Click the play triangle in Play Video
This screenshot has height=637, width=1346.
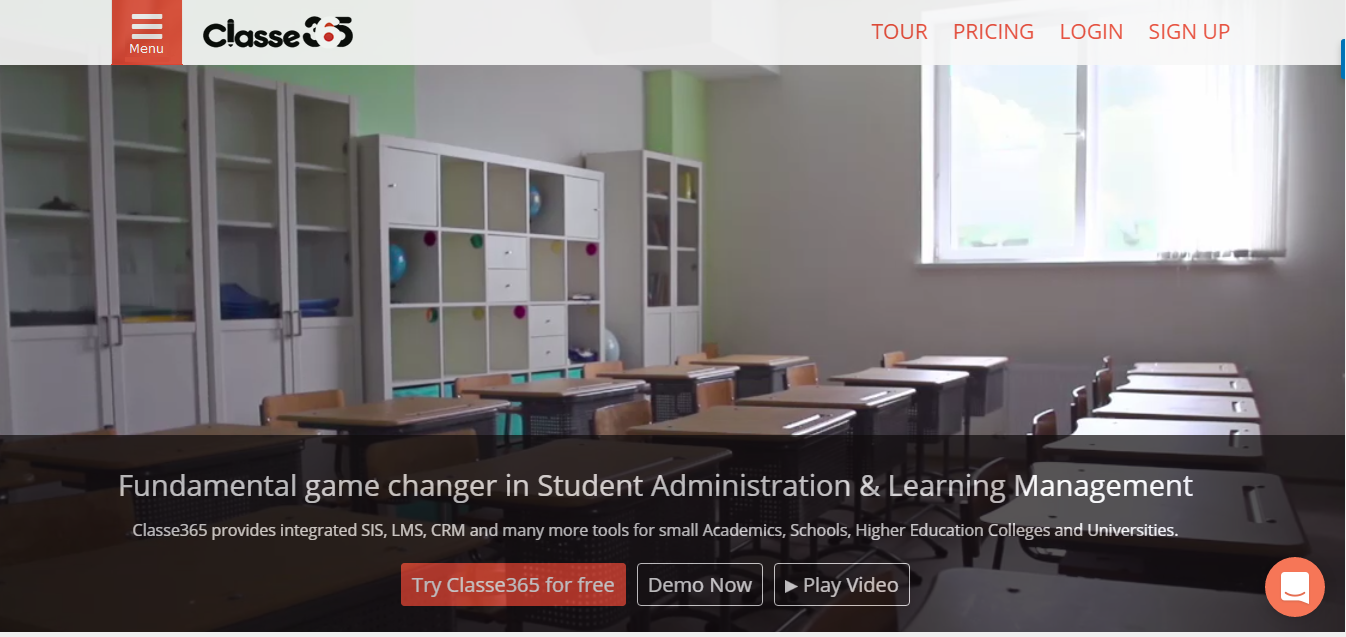[x=791, y=586]
